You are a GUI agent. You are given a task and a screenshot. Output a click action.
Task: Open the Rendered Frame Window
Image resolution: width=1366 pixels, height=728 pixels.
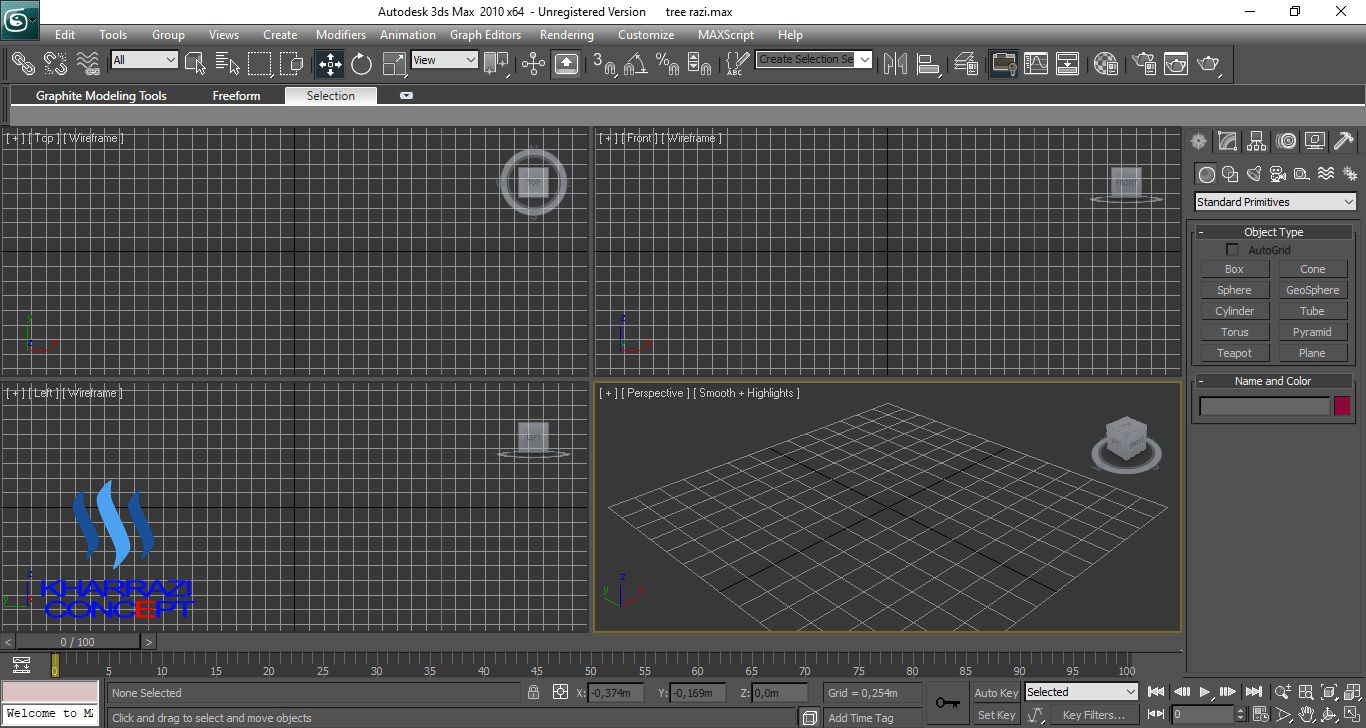(1176, 64)
